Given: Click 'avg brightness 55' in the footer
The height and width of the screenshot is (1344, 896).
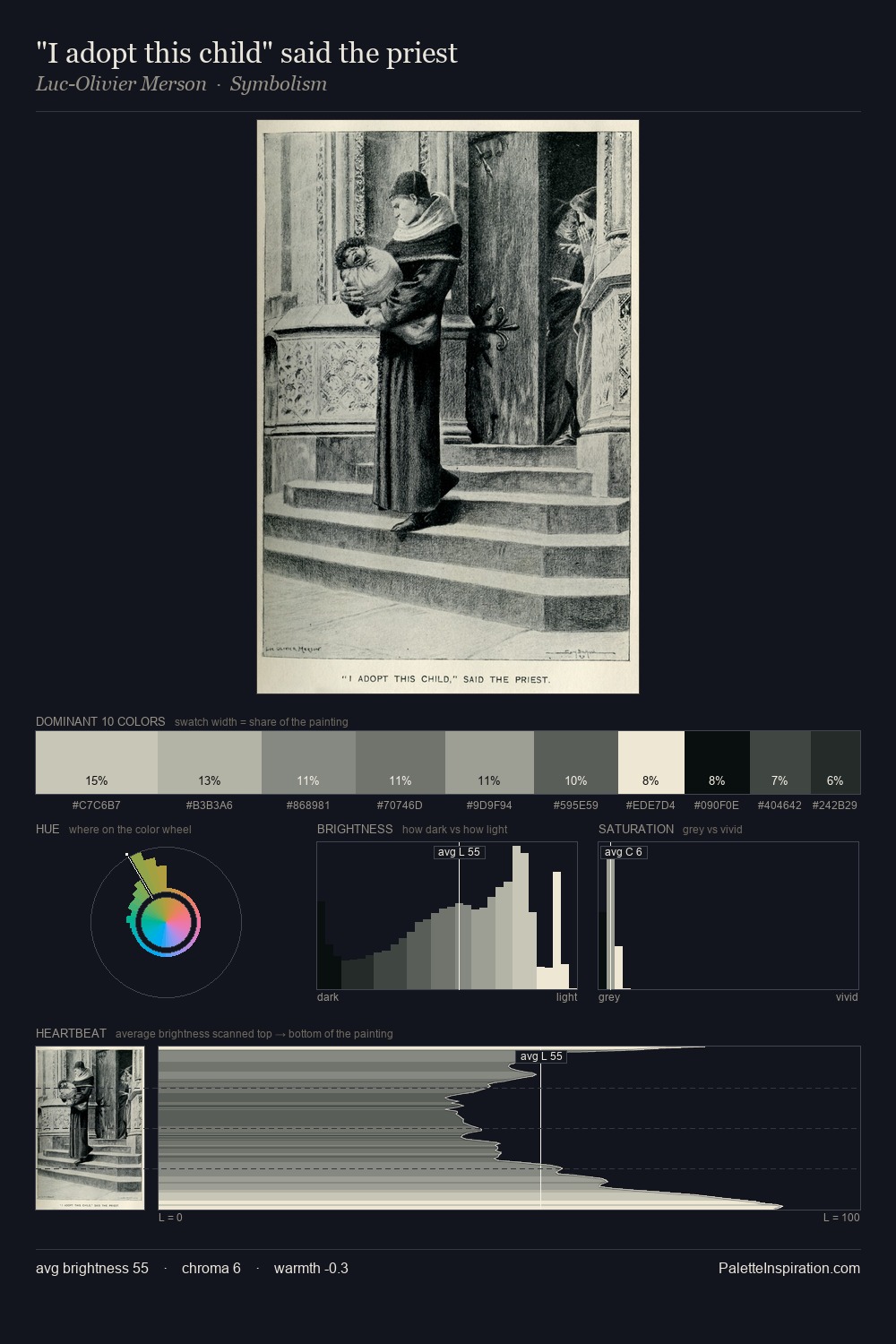Looking at the screenshot, I should click(x=92, y=1268).
